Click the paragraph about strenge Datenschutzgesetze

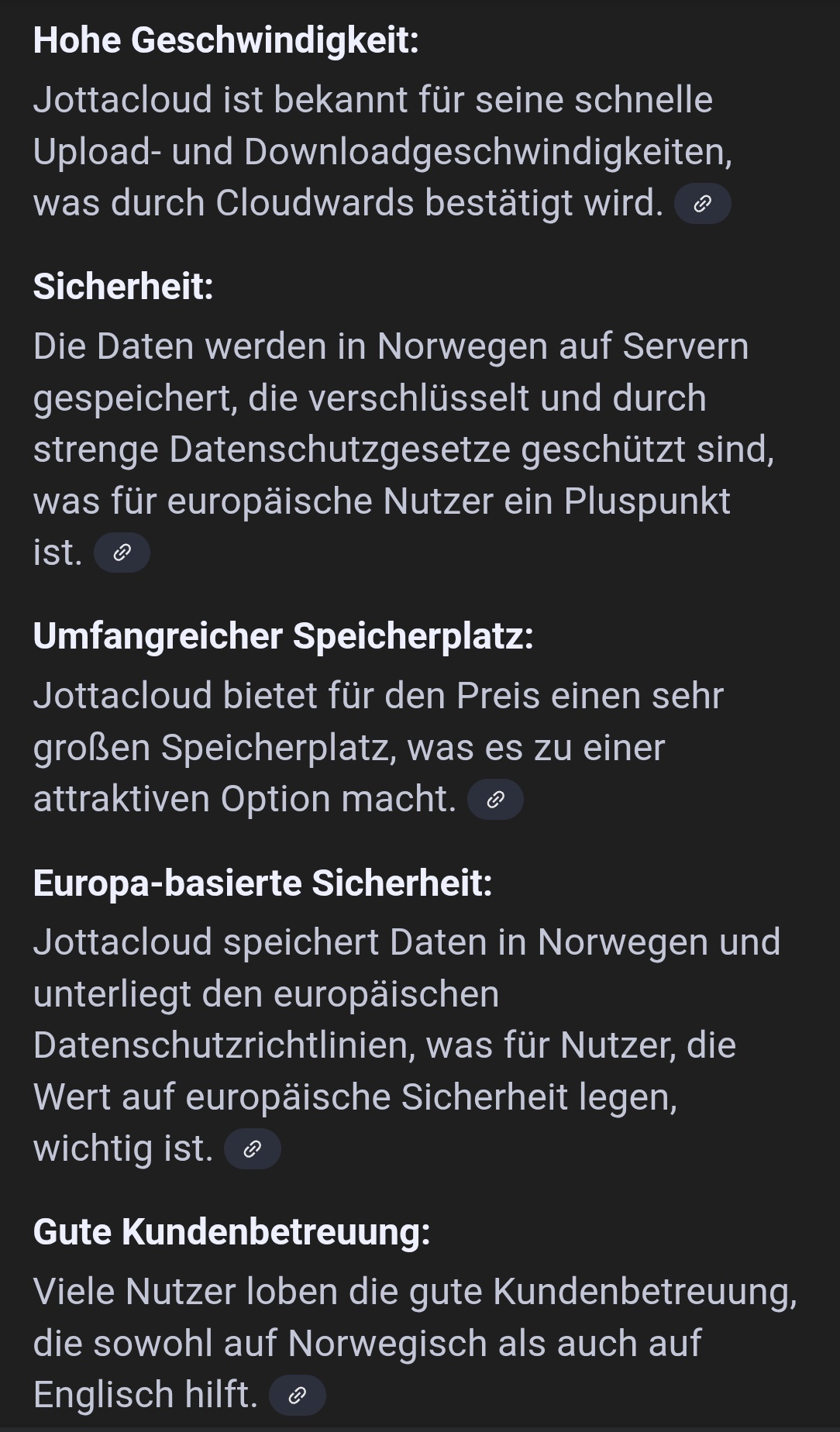coord(404,449)
